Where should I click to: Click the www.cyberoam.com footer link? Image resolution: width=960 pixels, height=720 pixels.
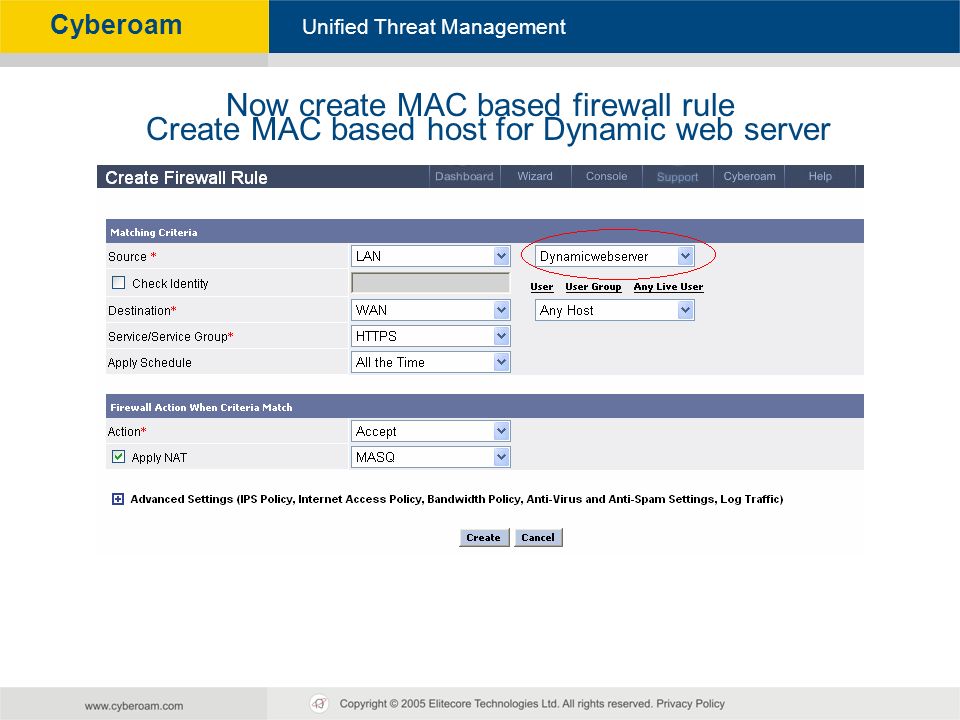pos(134,706)
